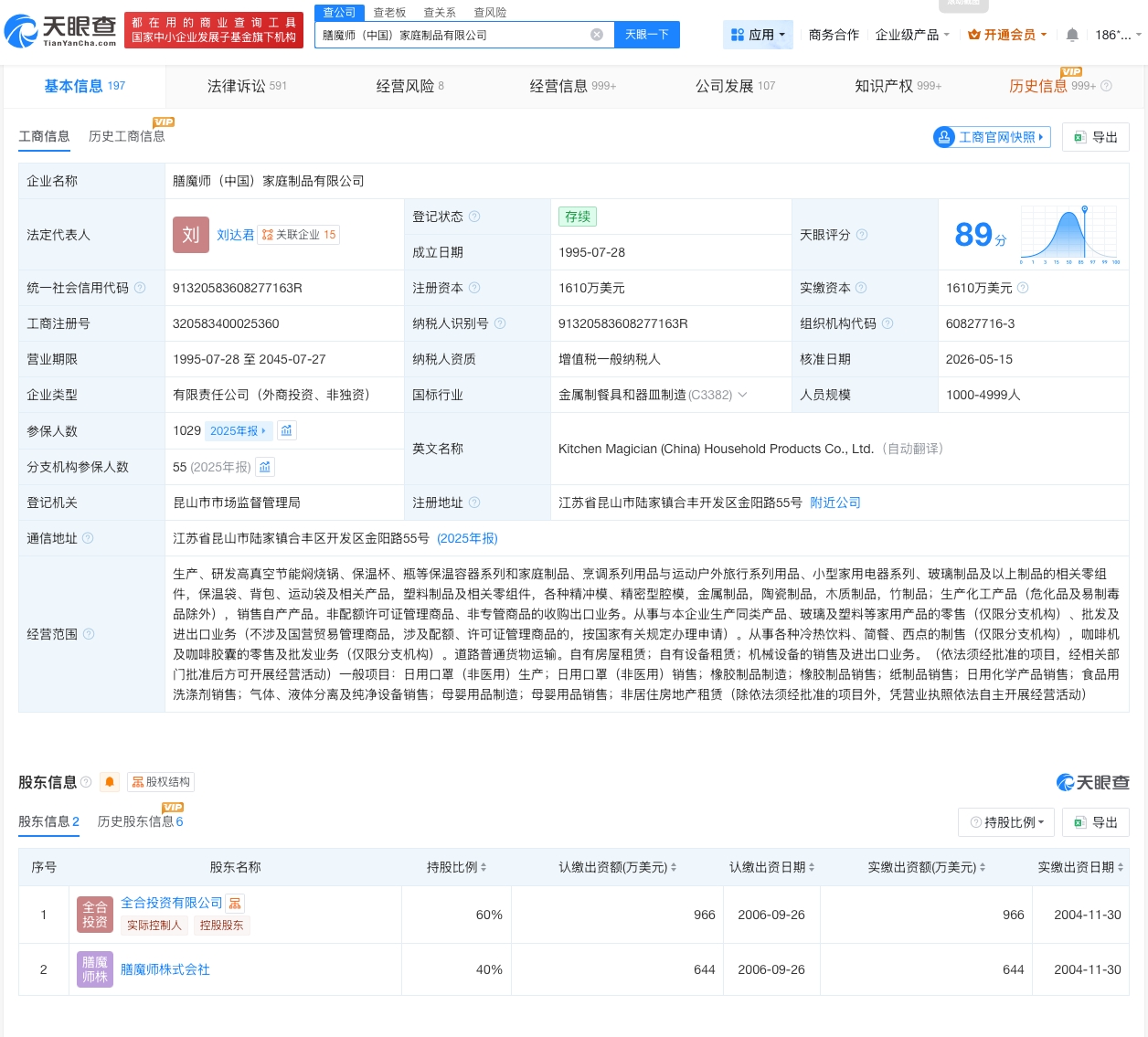This screenshot has height=1037, width=1148.
Task: Open the 天眼评分 score distribution chart
Action: pyautogui.click(x=1070, y=235)
